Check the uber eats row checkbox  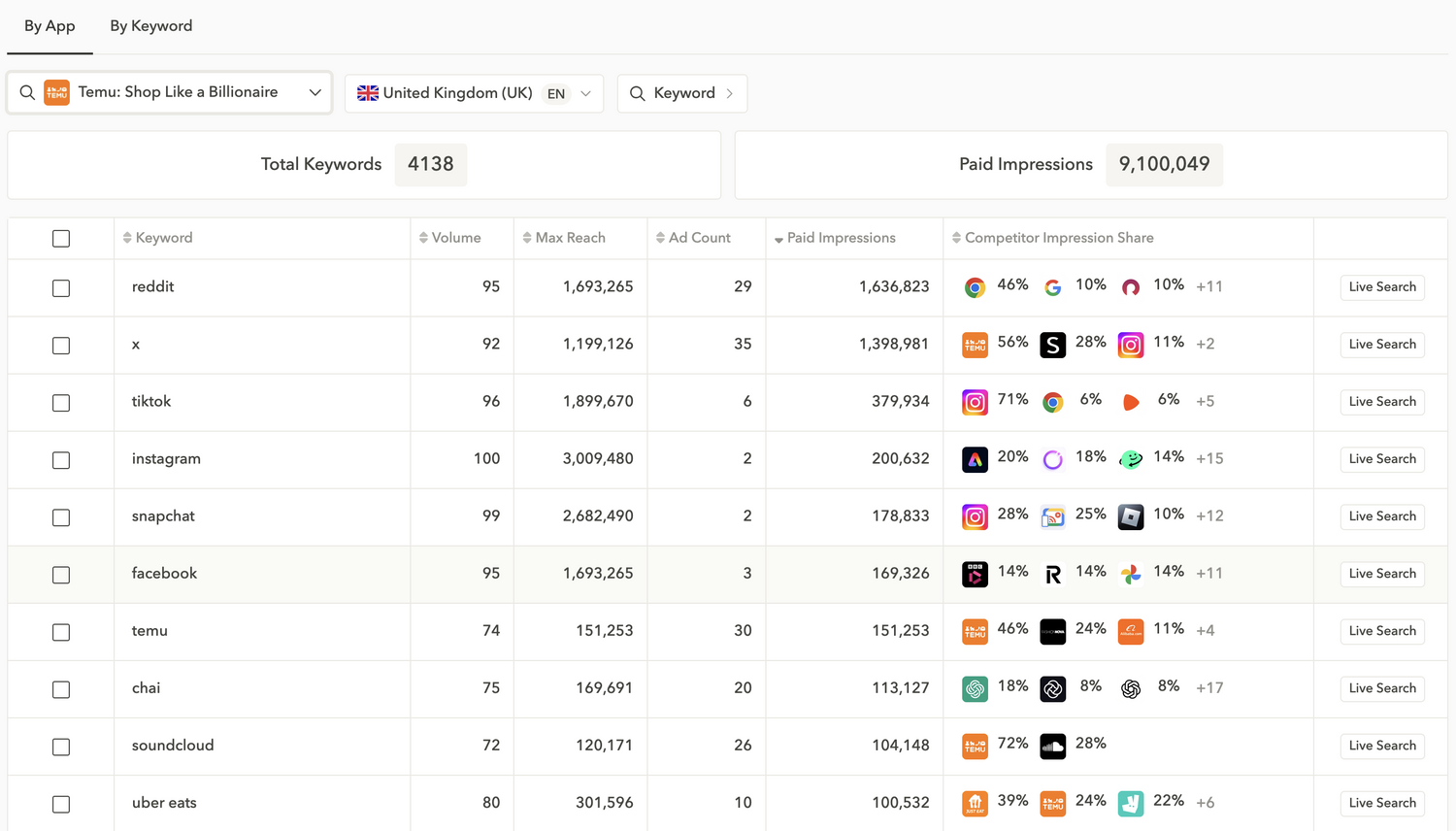pos(61,804)
